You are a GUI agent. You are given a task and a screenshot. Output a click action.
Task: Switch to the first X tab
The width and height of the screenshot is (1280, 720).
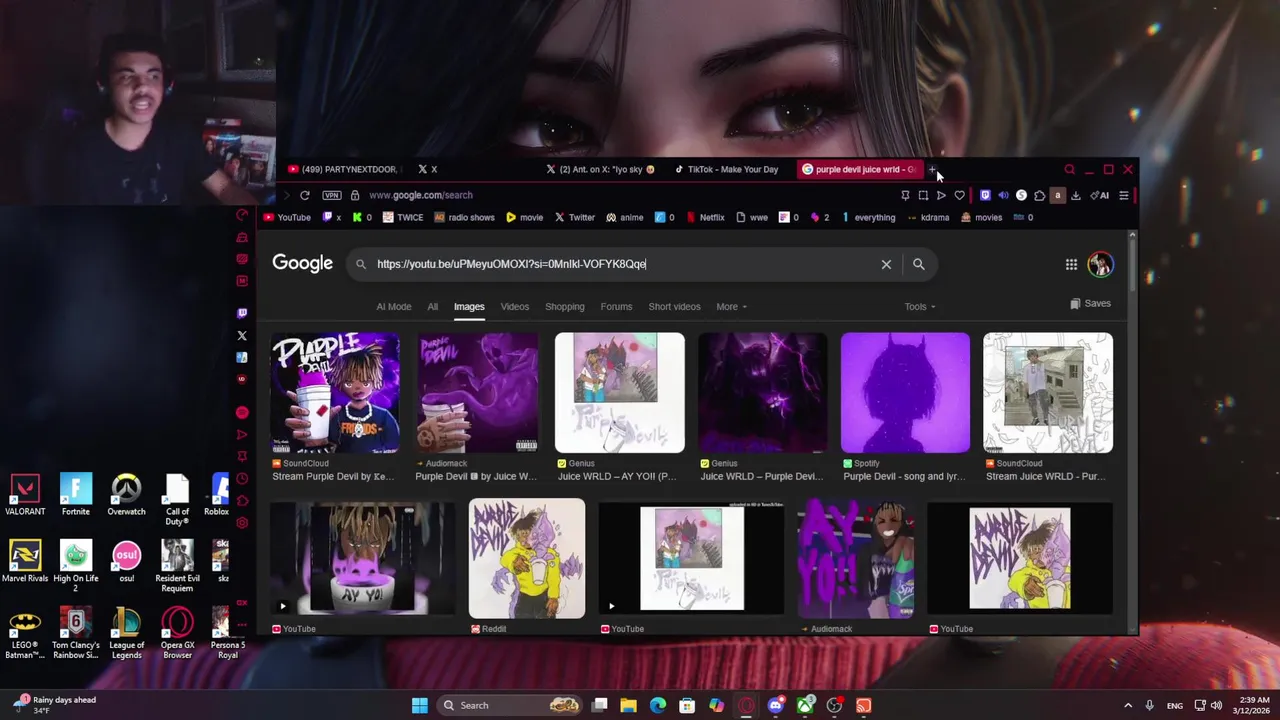pos(475,169)
